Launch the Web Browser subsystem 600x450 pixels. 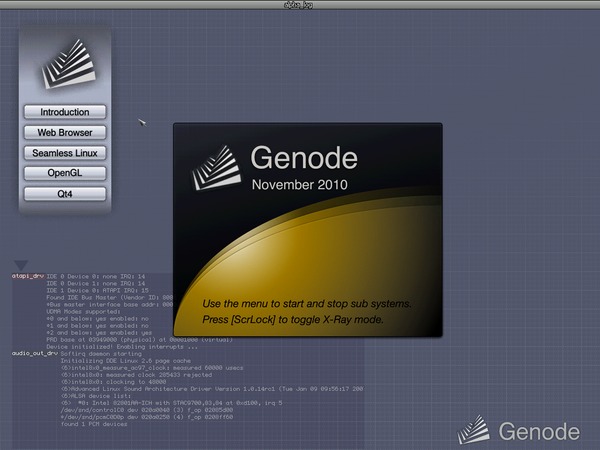(65, 132)
